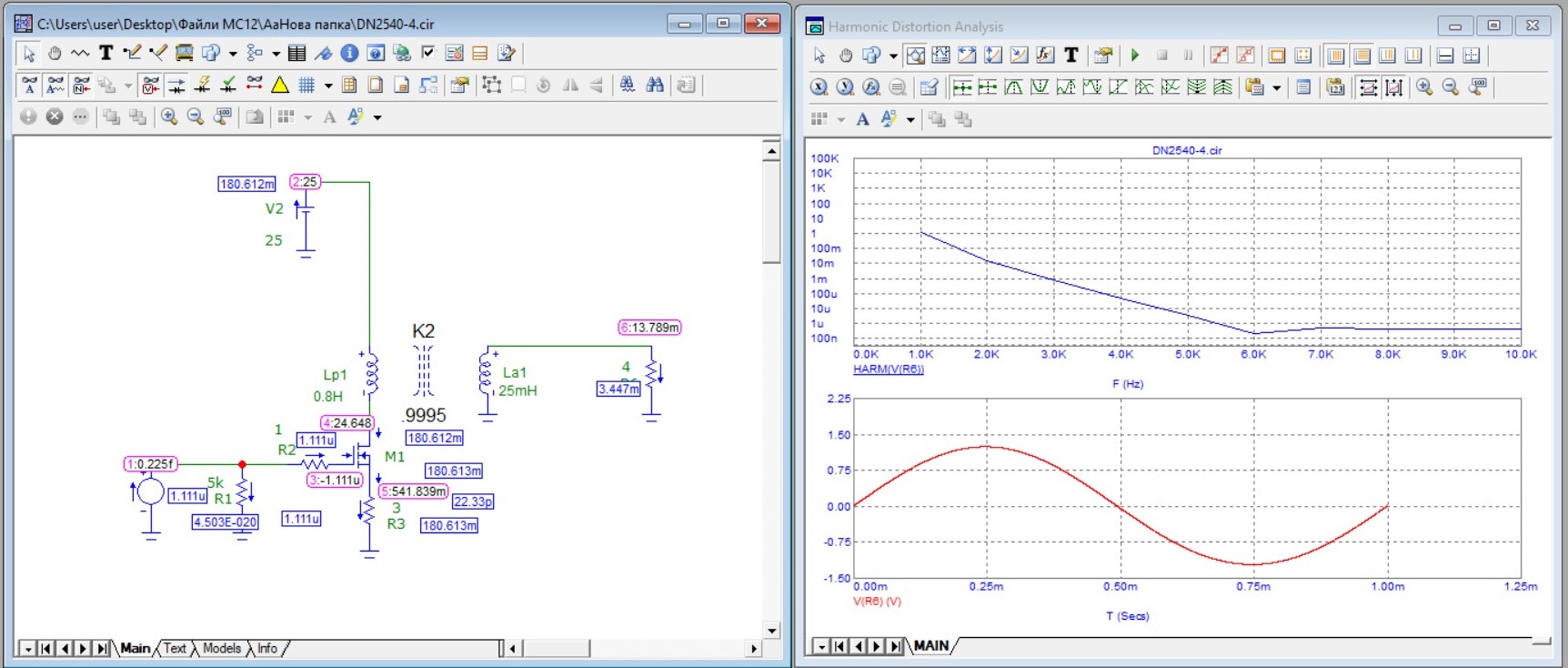Expand the dropdown arrow next to the clipboard icon

click(x=1277, y=88)
